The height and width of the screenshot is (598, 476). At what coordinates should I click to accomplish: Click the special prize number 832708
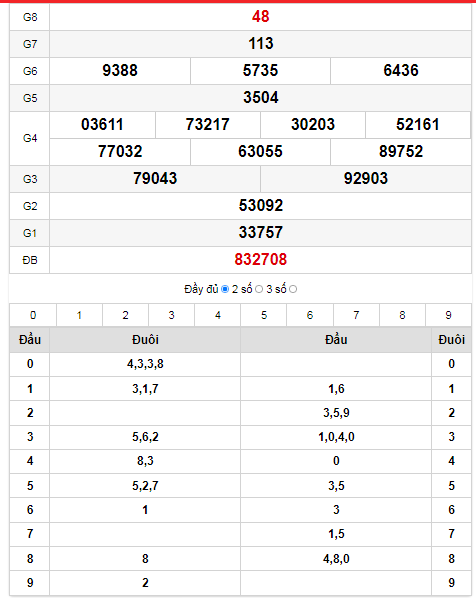point(261,260)
